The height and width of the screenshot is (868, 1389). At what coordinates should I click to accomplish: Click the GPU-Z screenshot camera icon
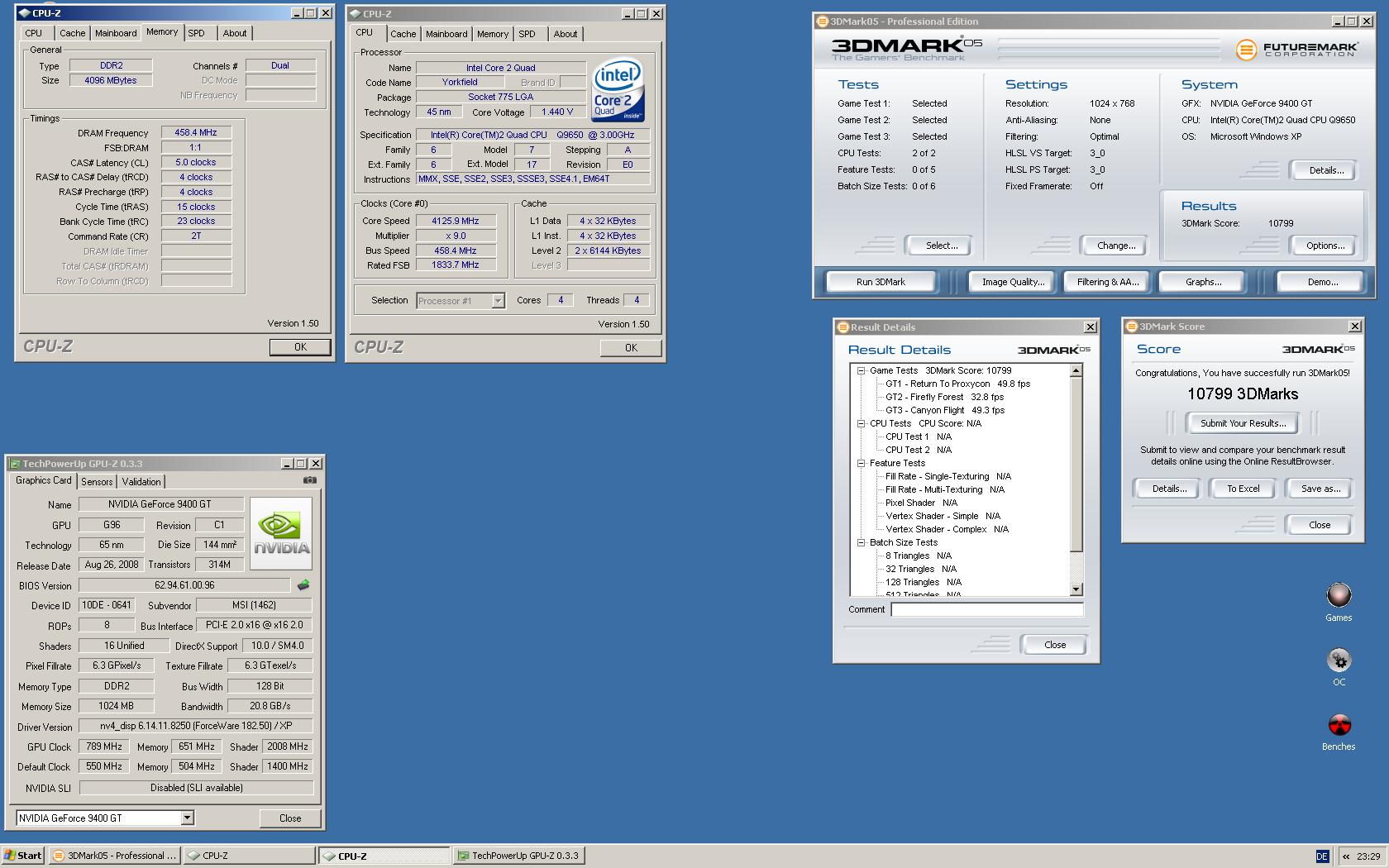[x=309, y=480]
